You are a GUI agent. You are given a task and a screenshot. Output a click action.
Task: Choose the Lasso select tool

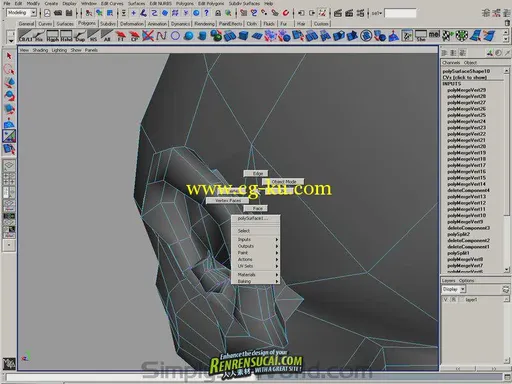pyautogui.click(x=9, y=69)
